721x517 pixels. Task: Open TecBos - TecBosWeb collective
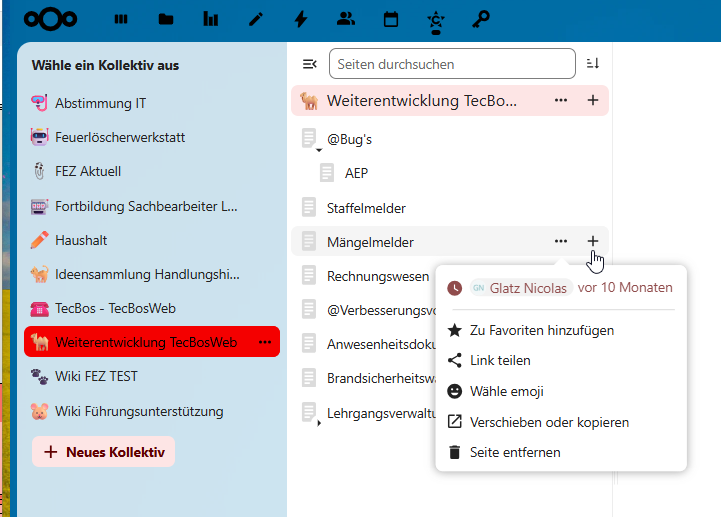tap(152, 308)
